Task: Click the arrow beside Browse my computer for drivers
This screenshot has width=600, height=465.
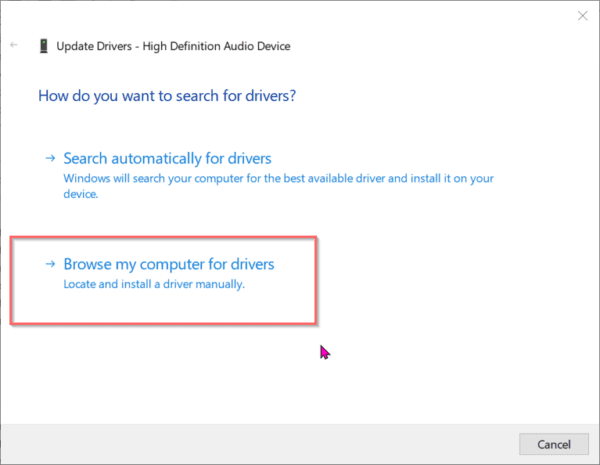Action: click(48, 265)
